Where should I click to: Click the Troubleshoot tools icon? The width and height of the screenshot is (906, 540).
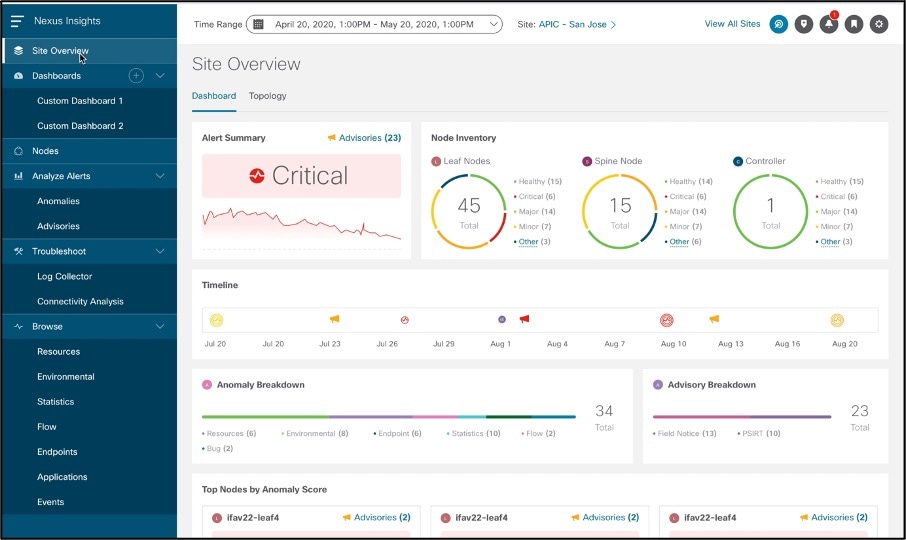click(18, 251)
